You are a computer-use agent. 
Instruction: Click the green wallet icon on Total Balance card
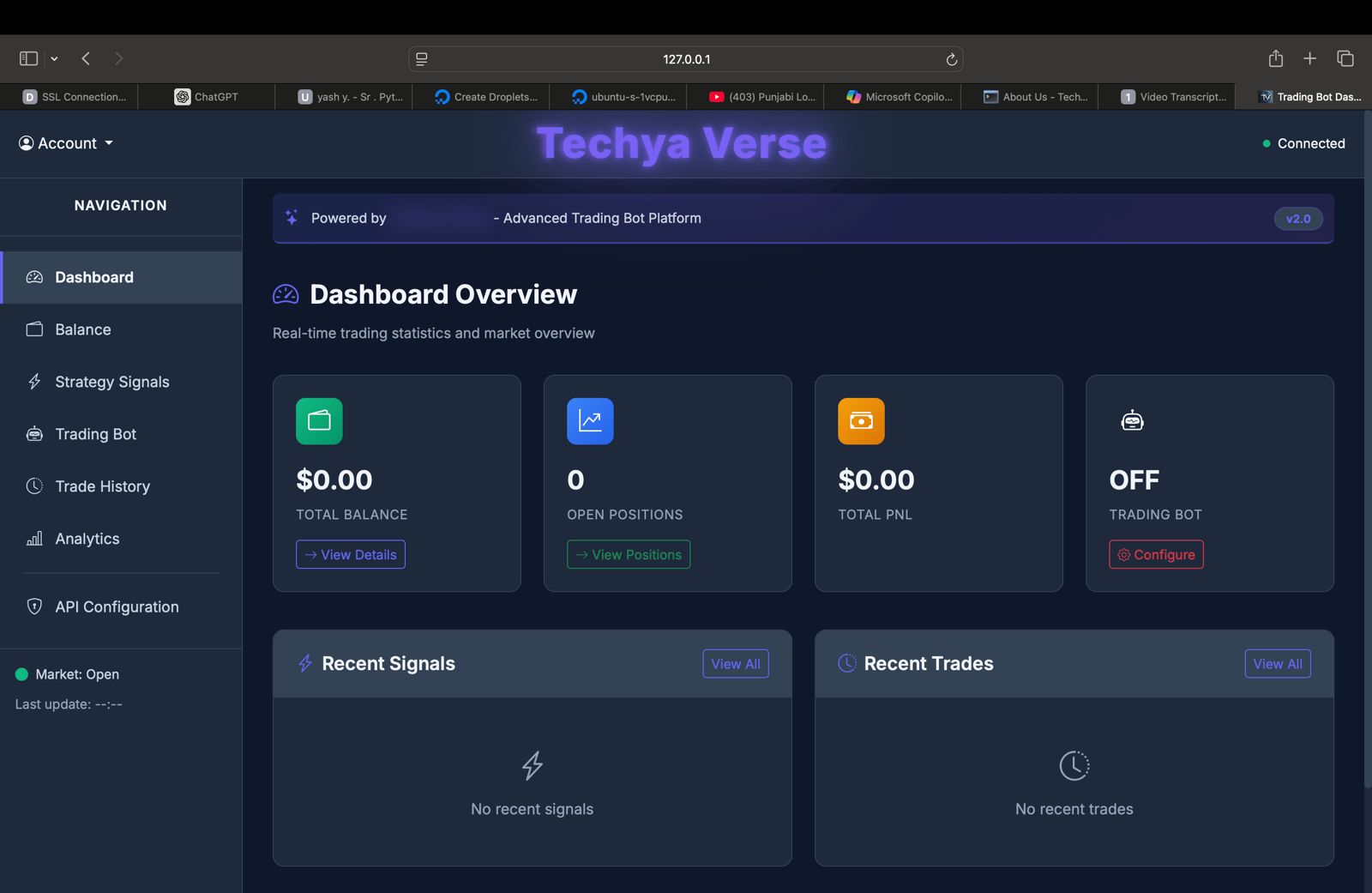pyautogui.click(x=319, y=421)
